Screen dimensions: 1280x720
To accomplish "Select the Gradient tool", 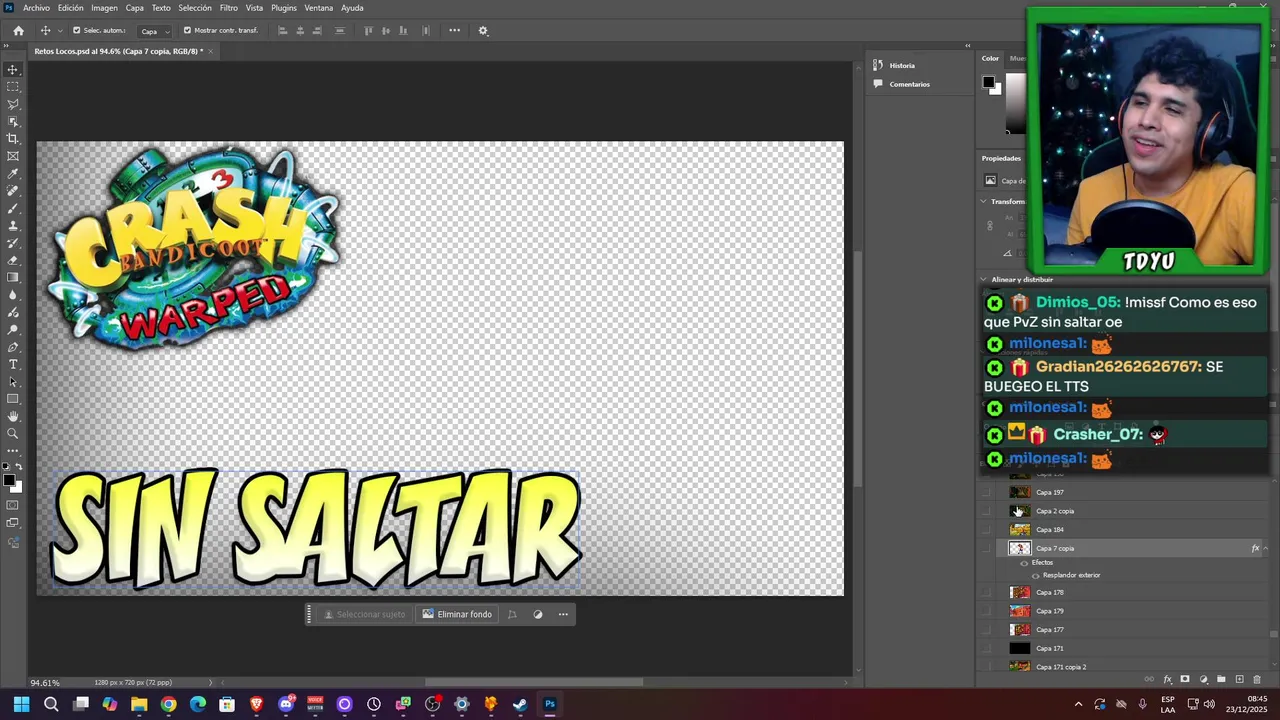I will 13,277.
